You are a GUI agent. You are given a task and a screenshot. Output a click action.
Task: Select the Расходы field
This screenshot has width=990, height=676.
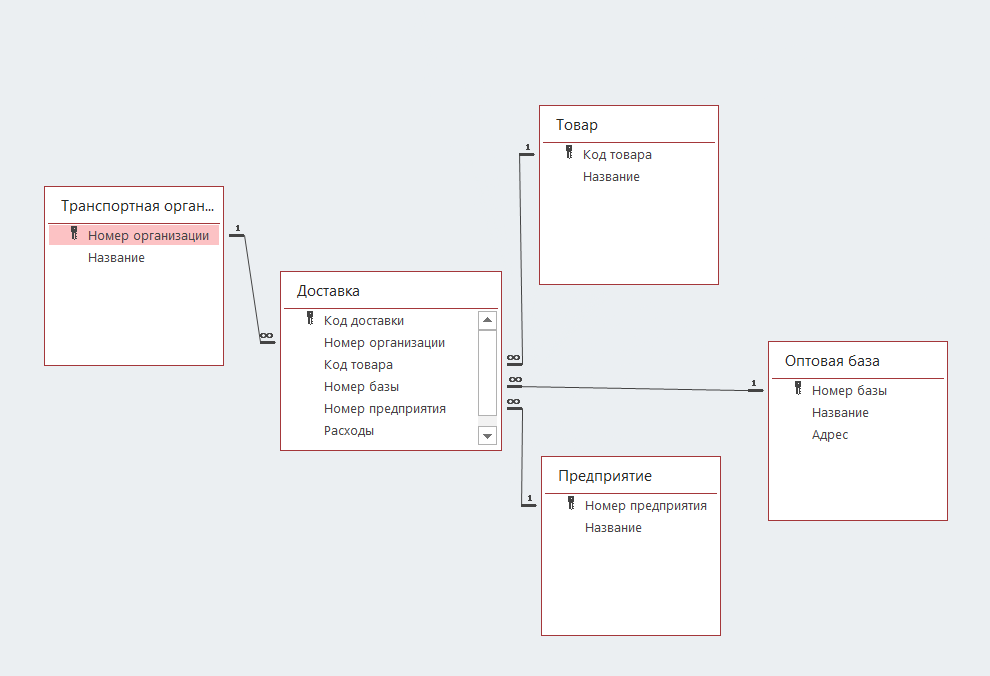349,431
